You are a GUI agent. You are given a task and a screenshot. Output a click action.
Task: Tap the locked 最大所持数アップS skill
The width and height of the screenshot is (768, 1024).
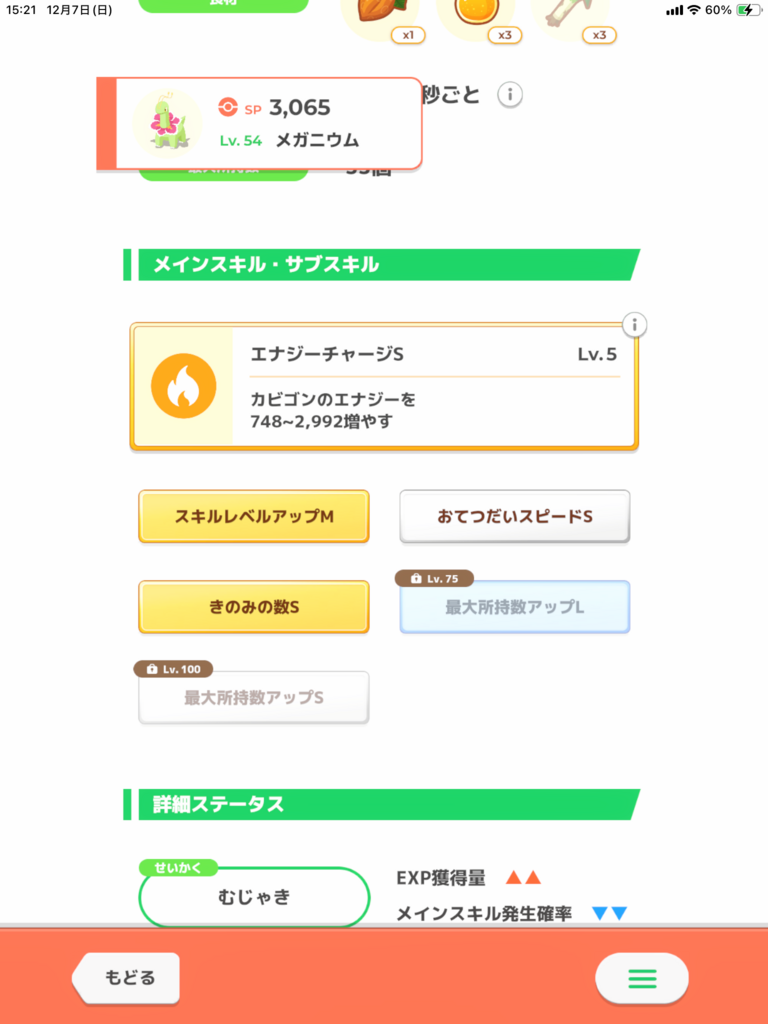(254, 697)
